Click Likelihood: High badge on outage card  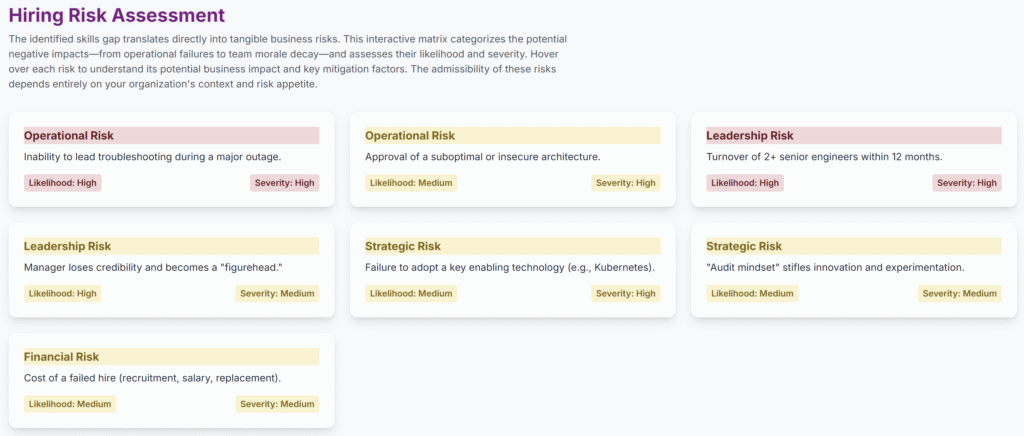pyautogui.click(x=63, y=183)
